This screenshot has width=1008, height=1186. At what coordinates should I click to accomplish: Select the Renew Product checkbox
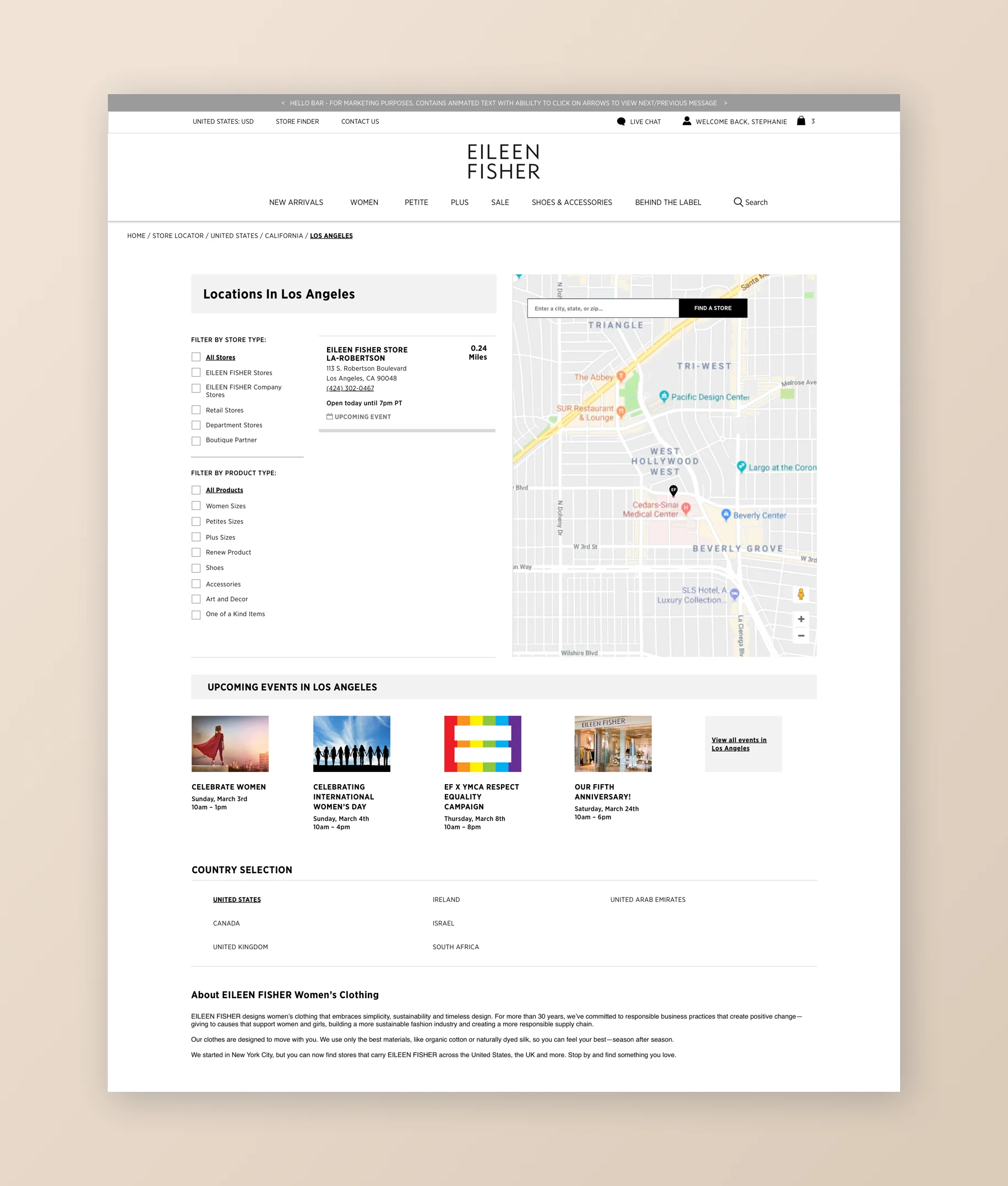click(x=196, y=553)
